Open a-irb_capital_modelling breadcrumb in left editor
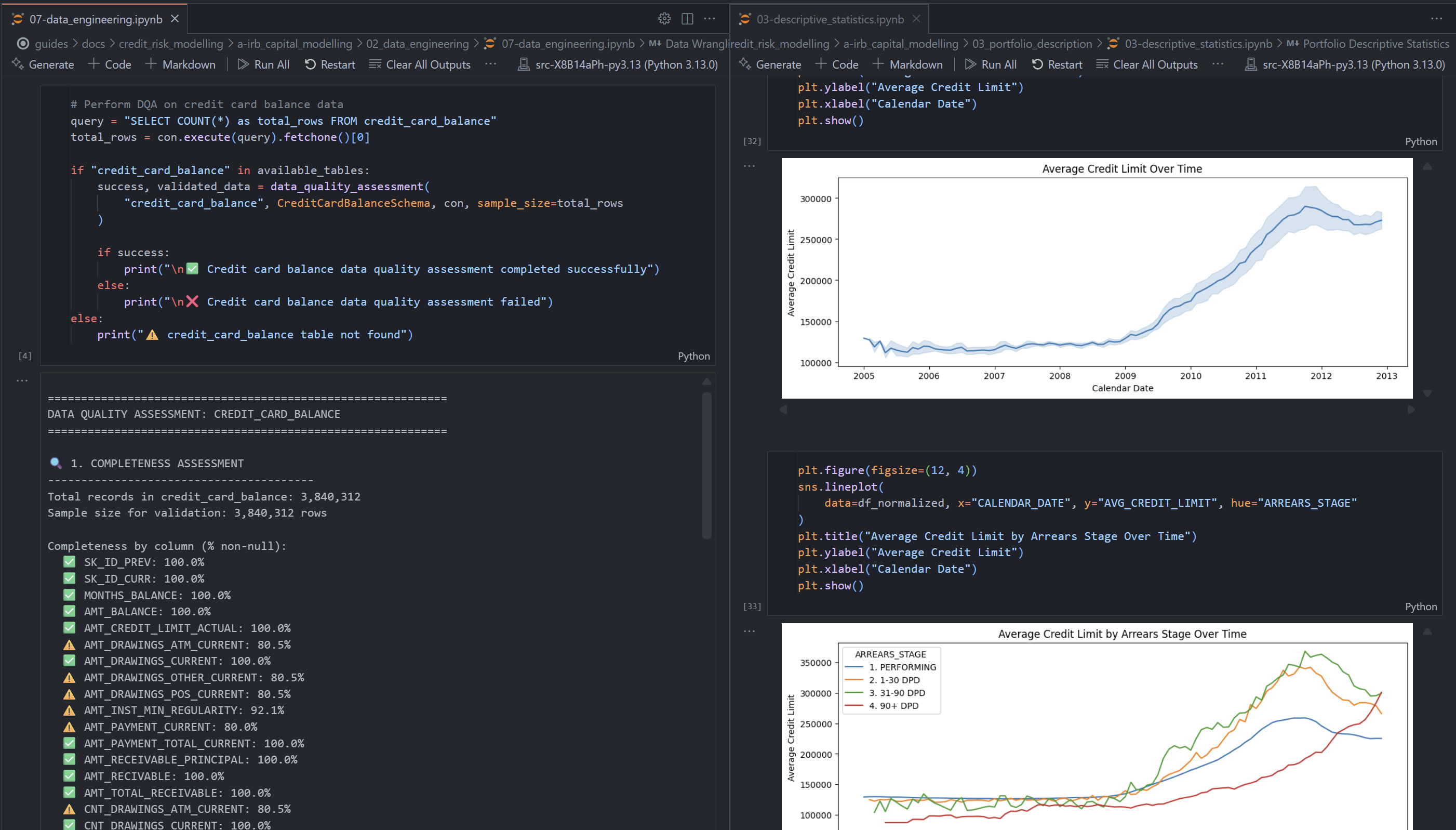 tap(295, 44)
